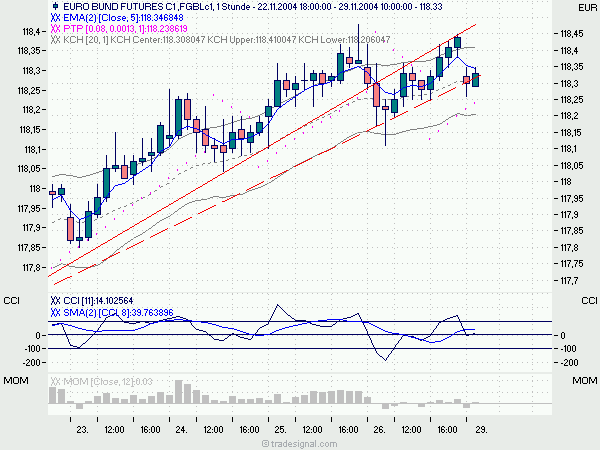This screenshot has width=600, height=450.
Task: Click the tallest bar in the MOM histogram
Action: click(x=178, y=392)
